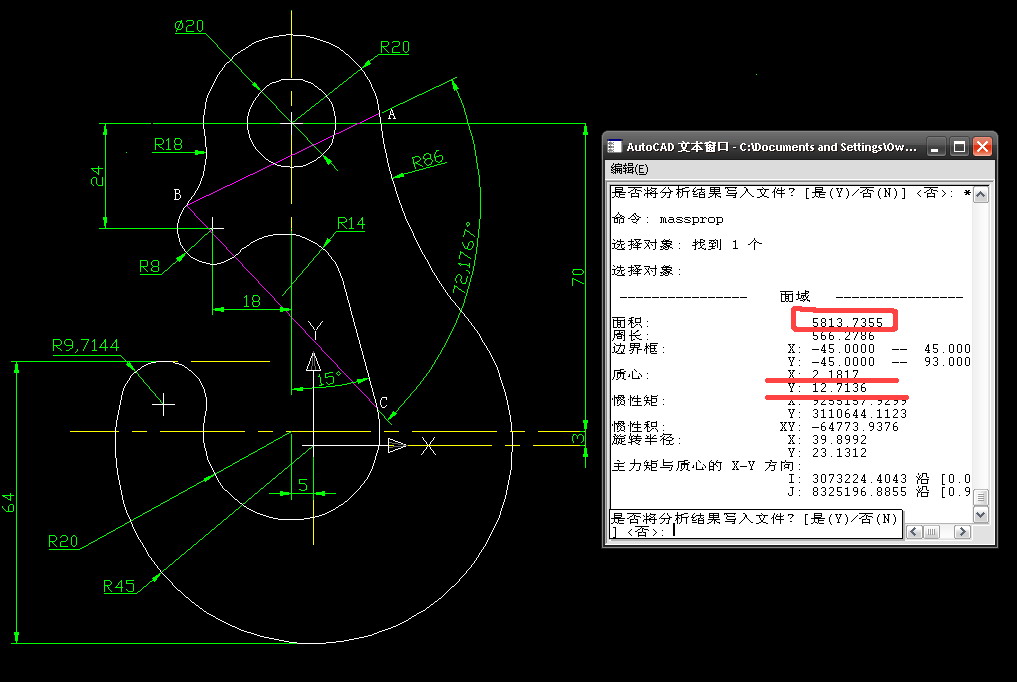Select the upper R20 dimension label
Image resolution: width=1017 pixels, height=682 pixels.
click(x=395, y=47)
